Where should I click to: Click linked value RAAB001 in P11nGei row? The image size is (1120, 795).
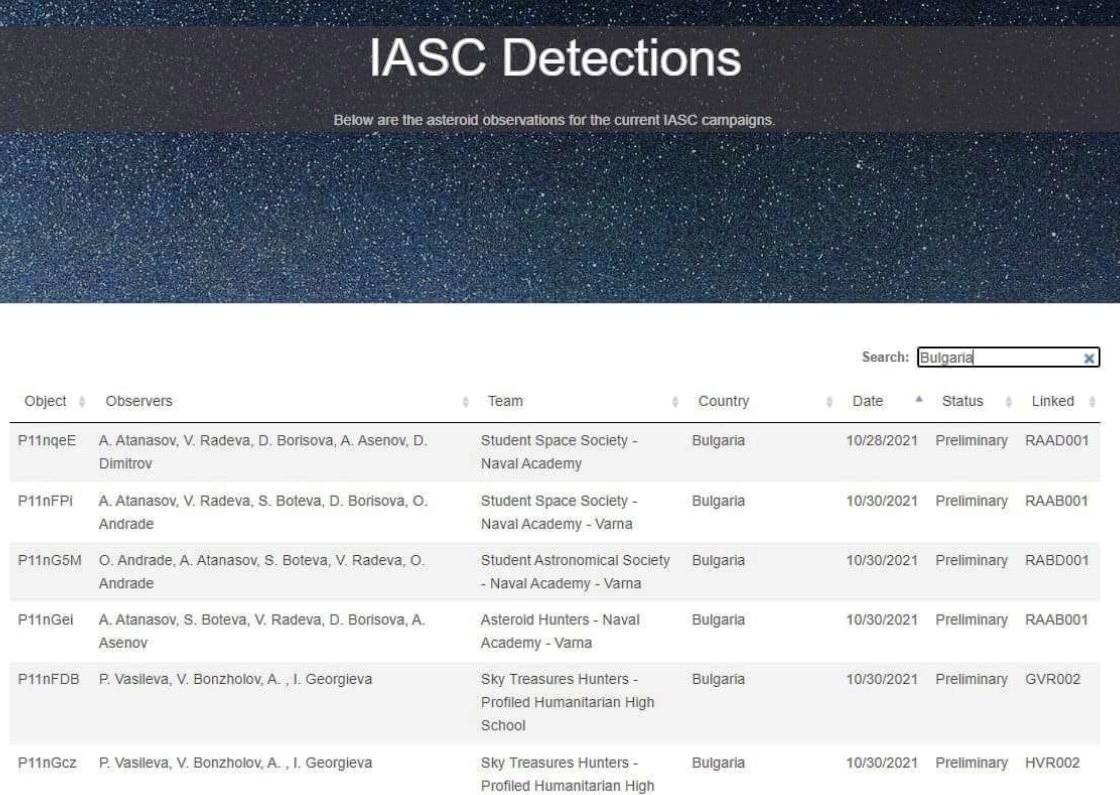click(x=1056, y=620)
